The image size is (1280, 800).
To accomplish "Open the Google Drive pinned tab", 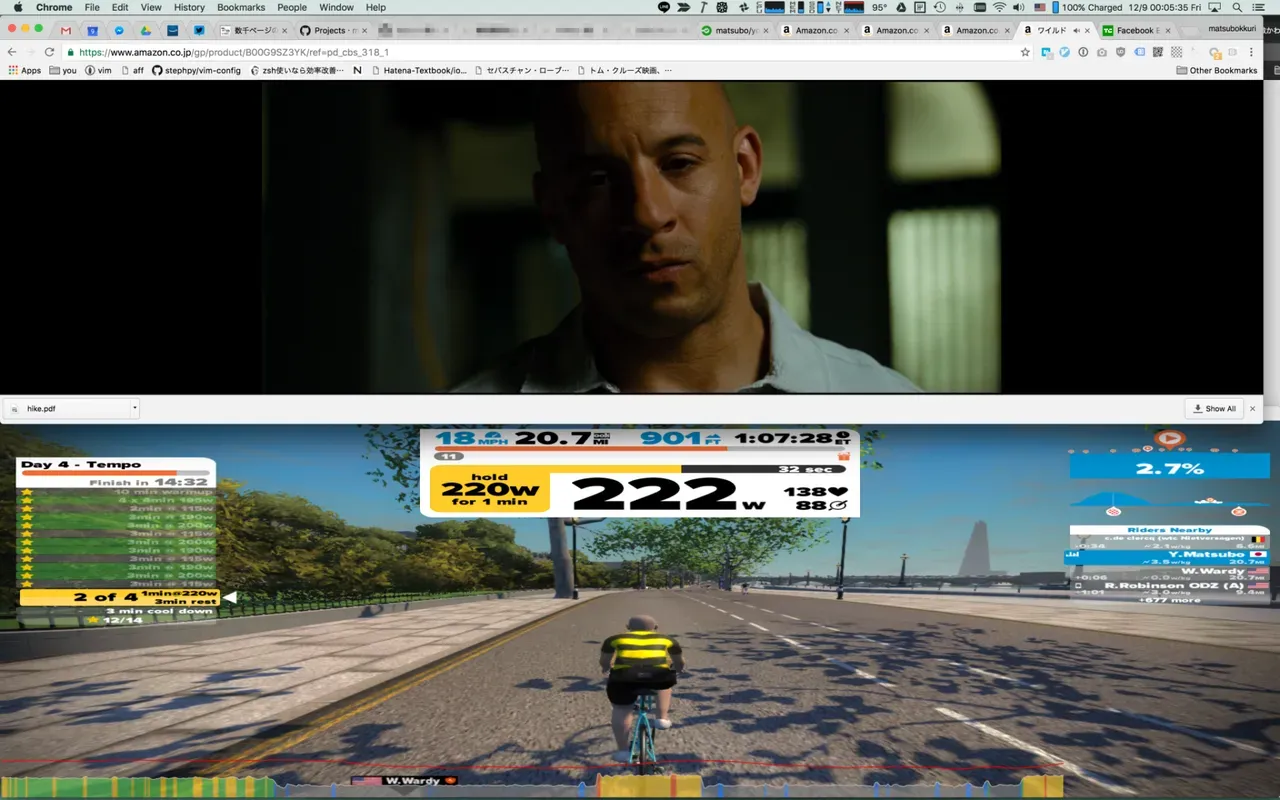I will pos(146,31).
